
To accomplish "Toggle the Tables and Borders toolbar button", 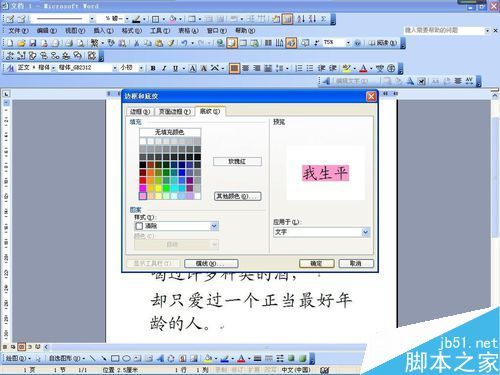I will (231, 43).
